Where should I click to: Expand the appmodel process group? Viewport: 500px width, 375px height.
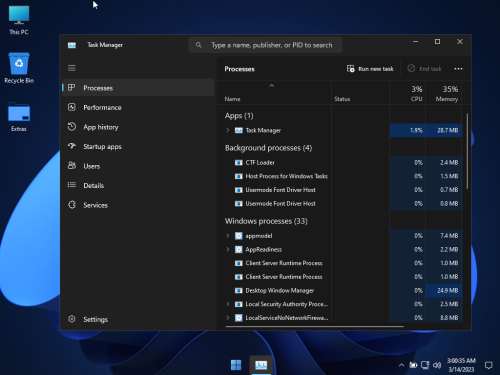[228, 236]
